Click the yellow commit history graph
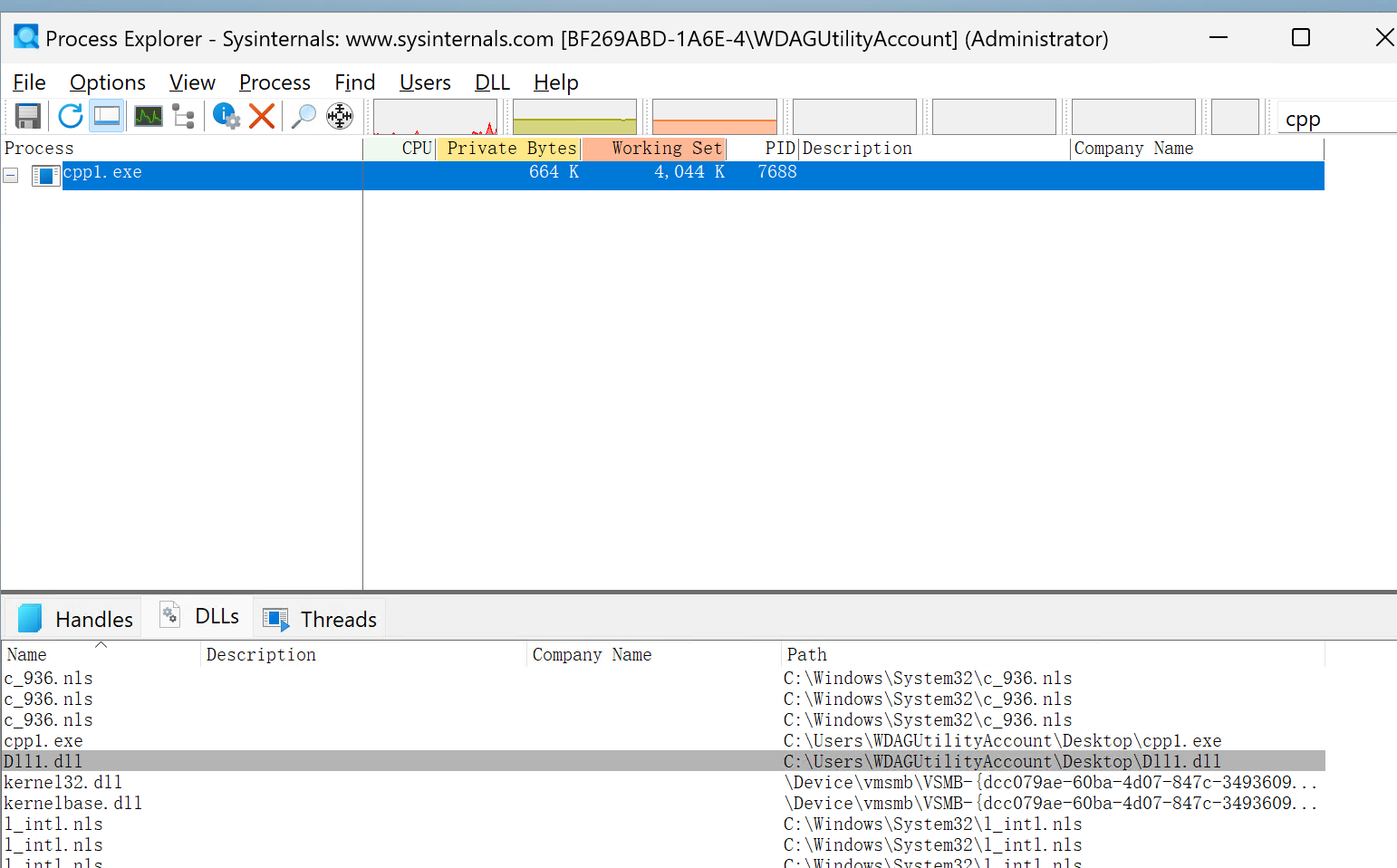The height and width of the screenshot is (868, 1397). tap(575, 117)
